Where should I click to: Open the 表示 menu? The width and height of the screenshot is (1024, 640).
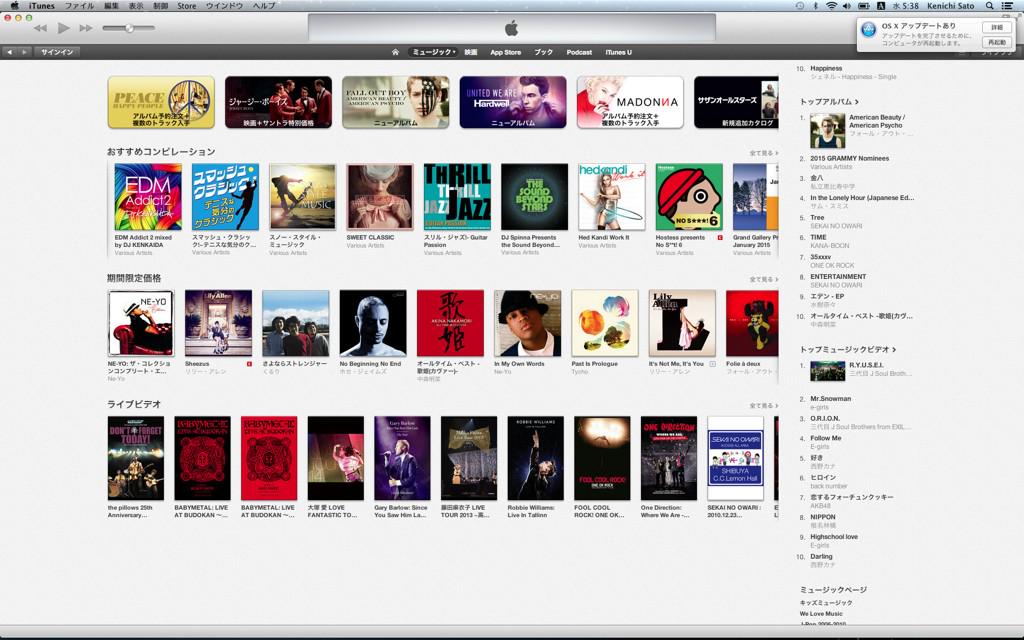[x=135, y=5]
